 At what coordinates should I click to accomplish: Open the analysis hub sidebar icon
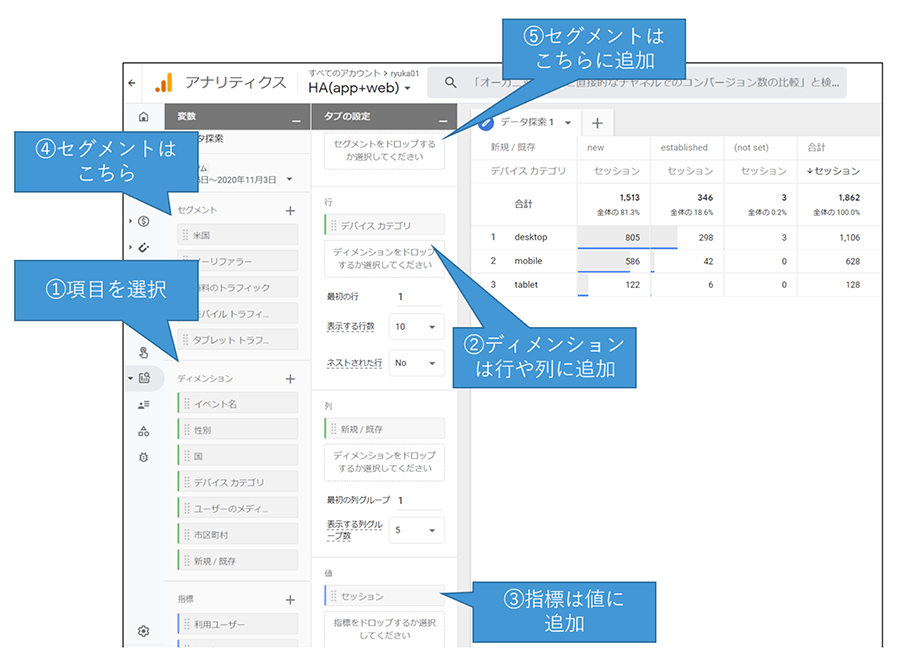(x=144, y=378)
